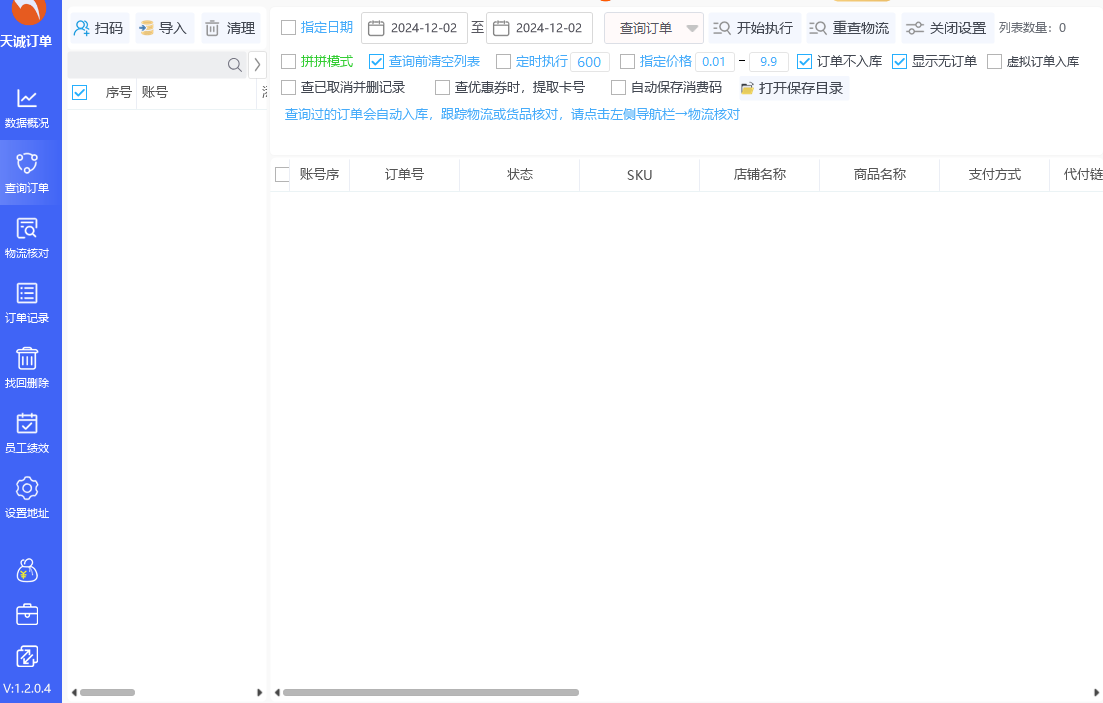Select 物流核对 sidebar icon

[x=27, y=238]
